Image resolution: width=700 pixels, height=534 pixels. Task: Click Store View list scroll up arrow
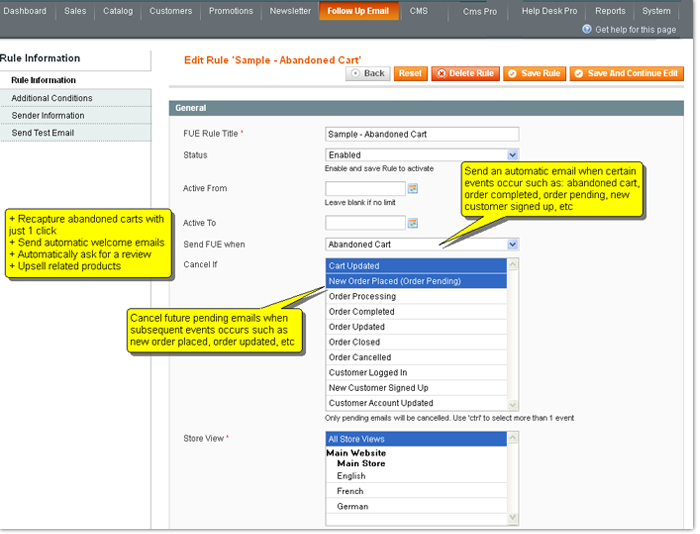click(512, 438)
